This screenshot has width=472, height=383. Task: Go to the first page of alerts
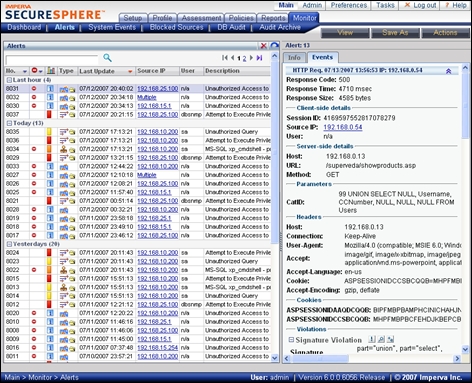coord(225,58)
